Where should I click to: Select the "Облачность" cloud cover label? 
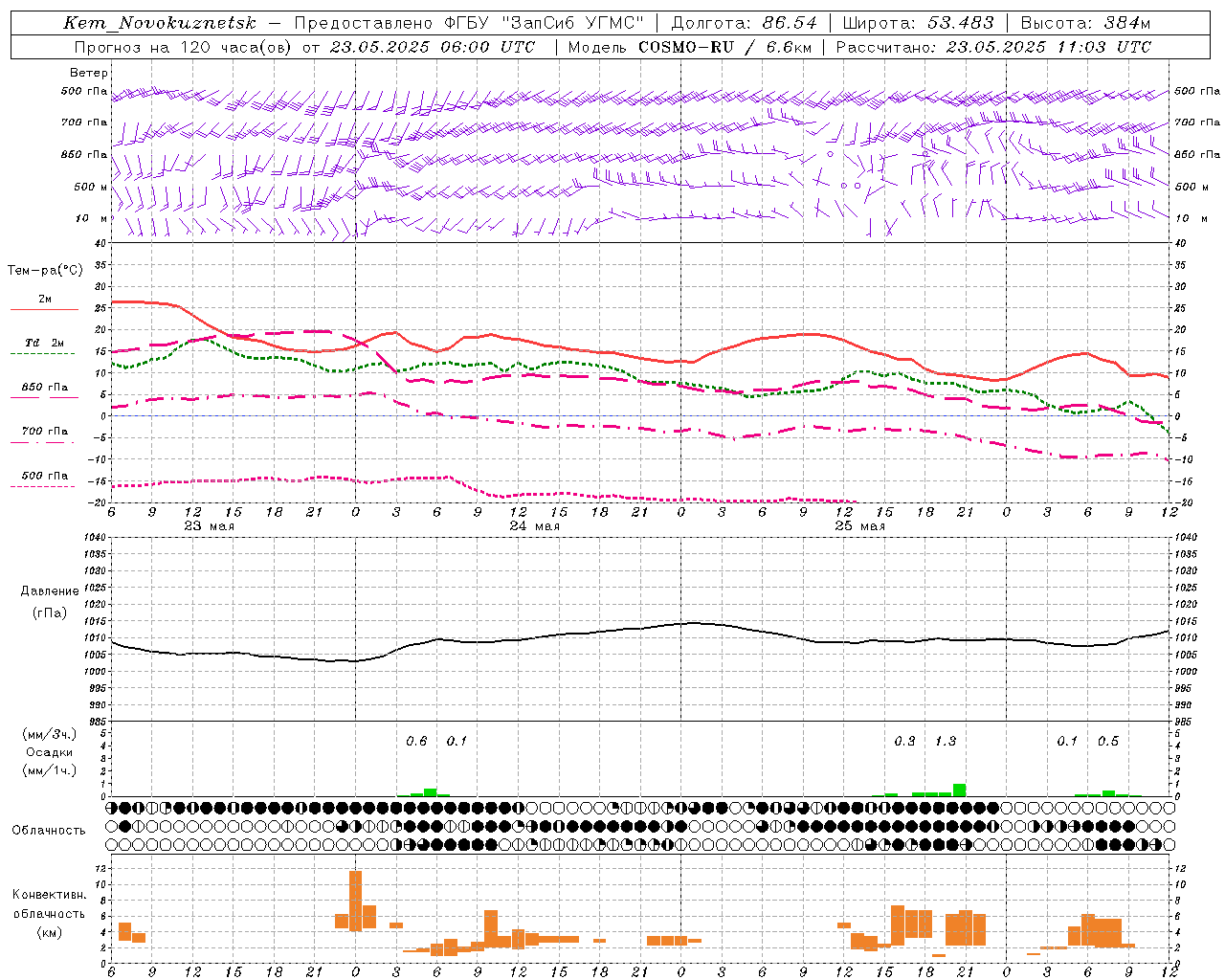pos(49,830)
